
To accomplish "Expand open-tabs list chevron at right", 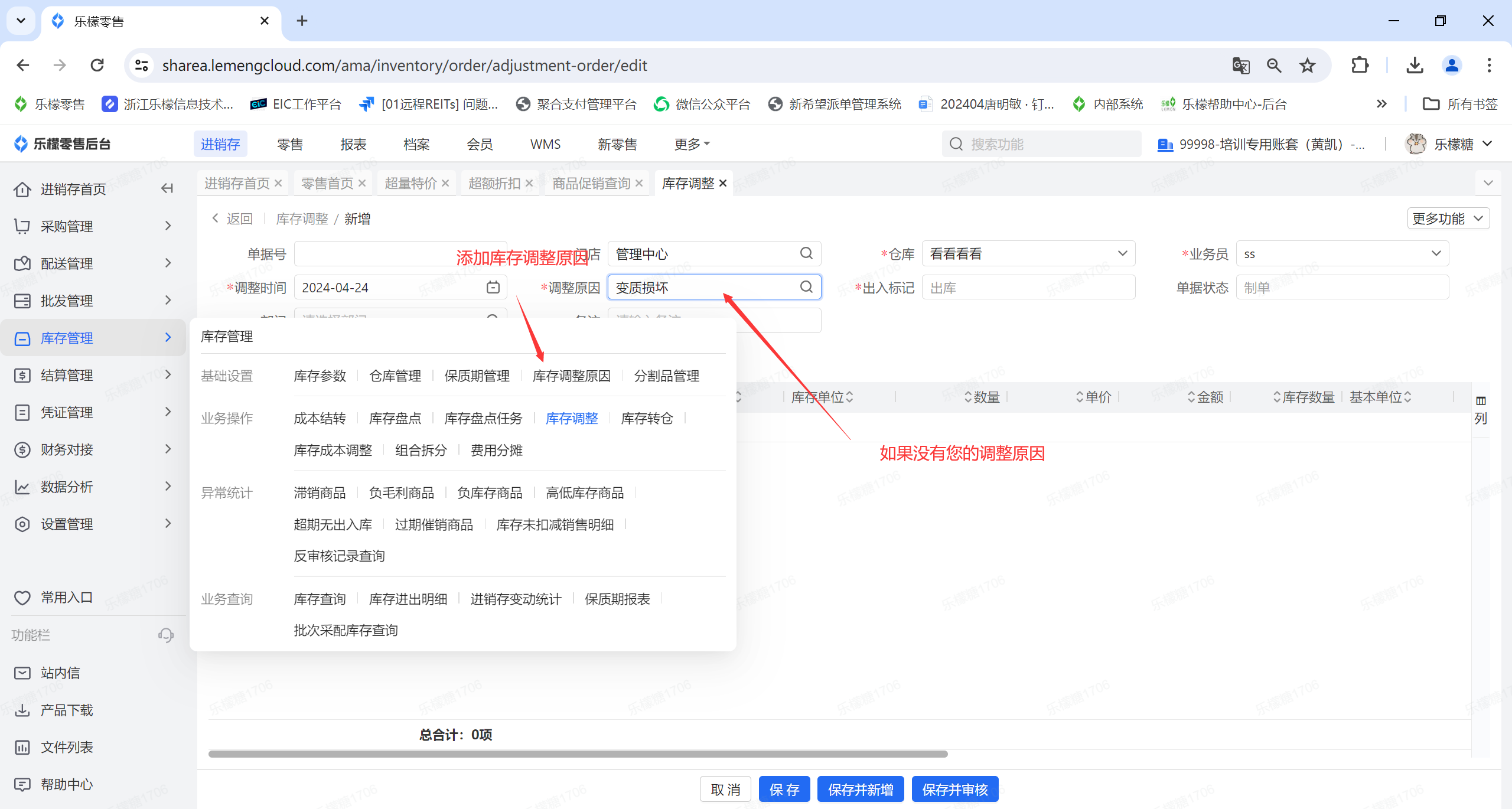I will (1488, 183).
